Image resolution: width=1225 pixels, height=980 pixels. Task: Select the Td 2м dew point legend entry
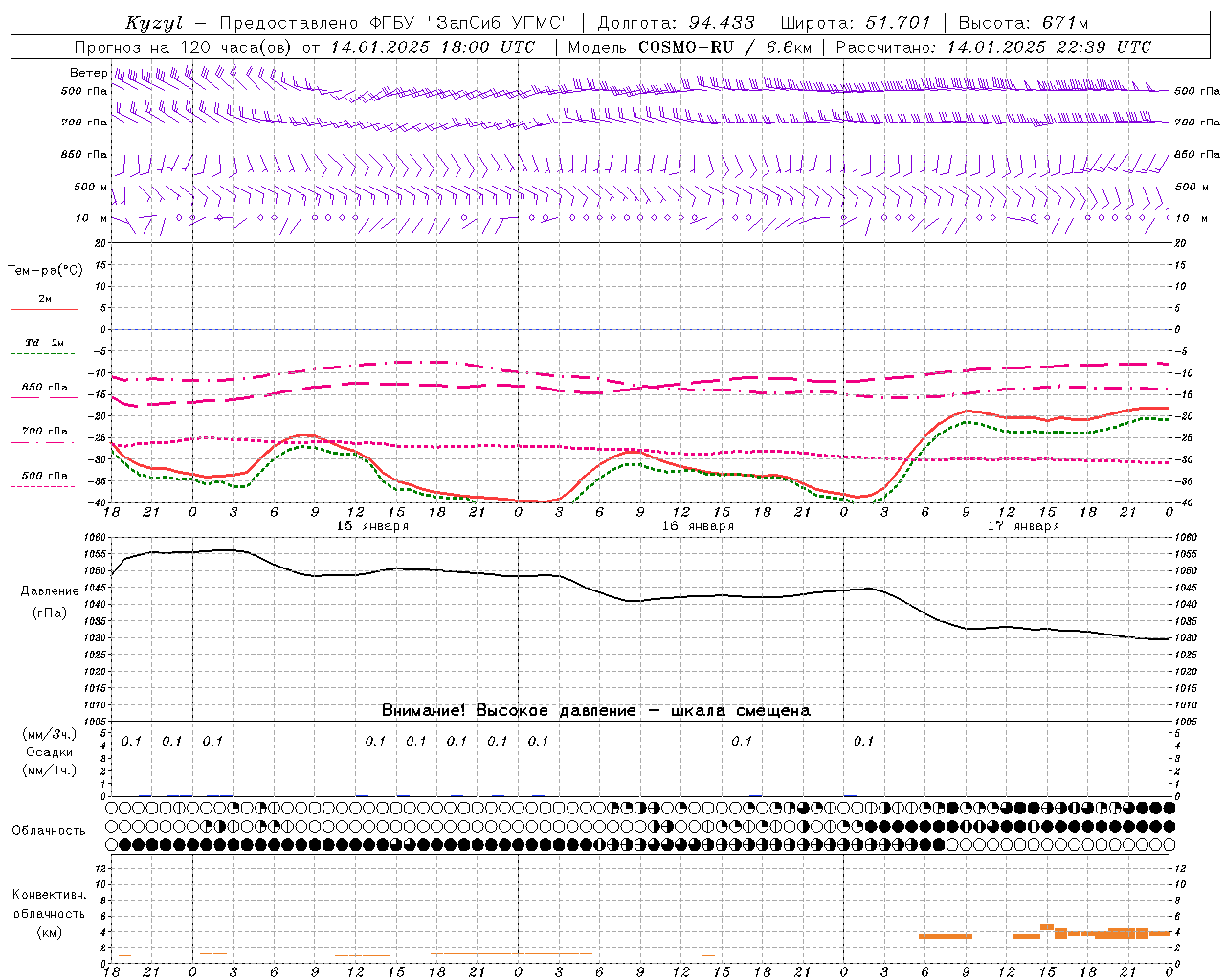[44, 343]
